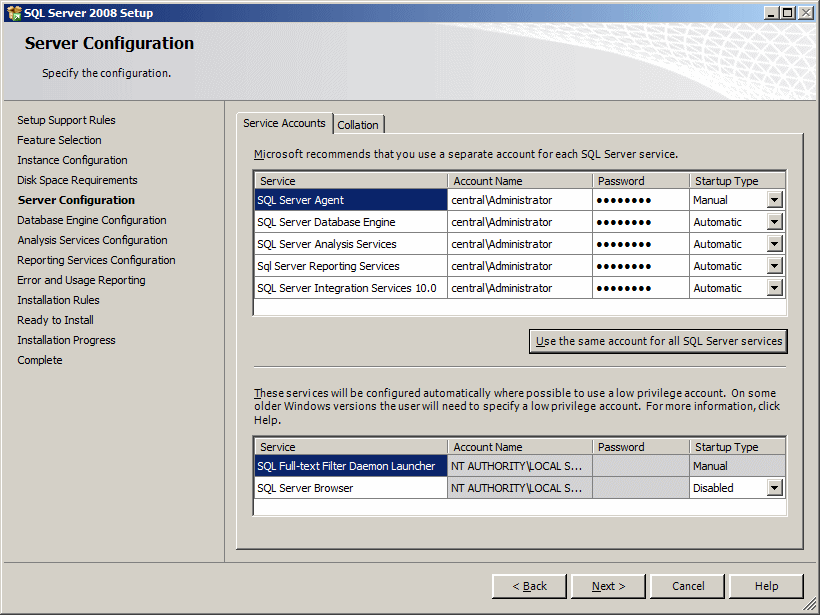Click Account Name header in upper services table
Image resolution: width=820 pixels, height=615 pixels.
(x=520, y=181)
